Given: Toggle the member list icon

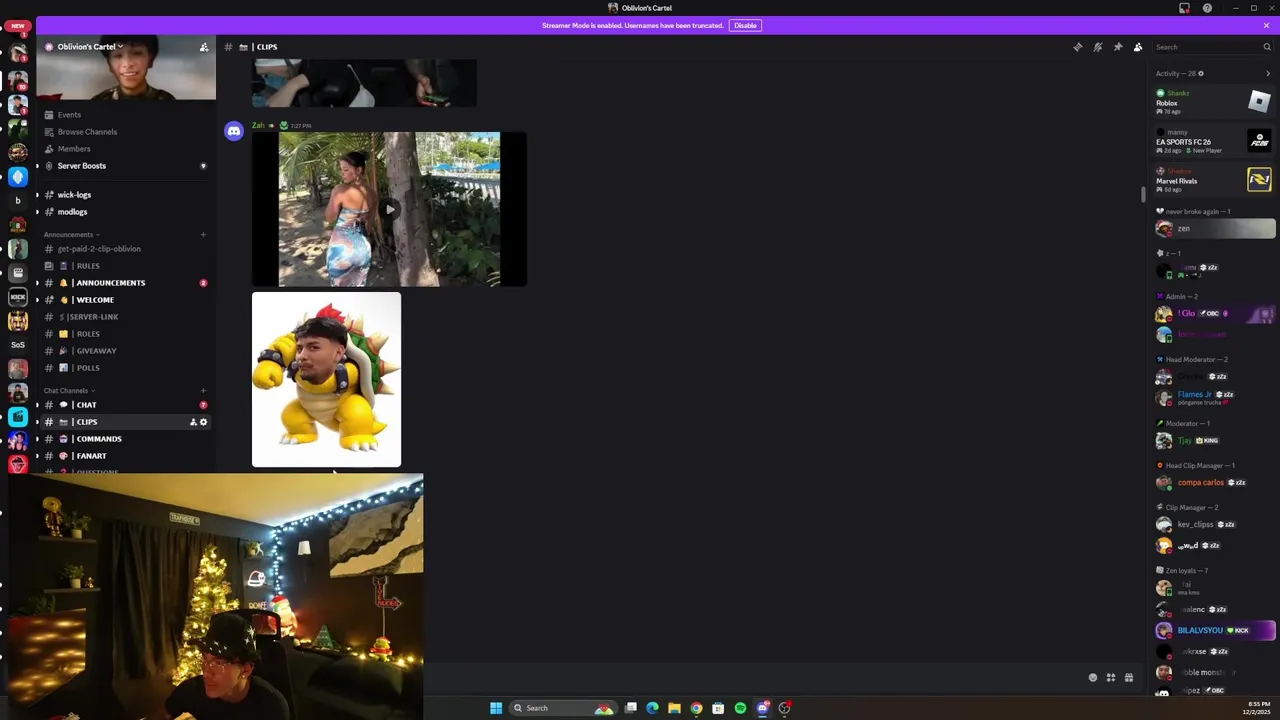Looking at the screenshot, I should pos(1138,47).
